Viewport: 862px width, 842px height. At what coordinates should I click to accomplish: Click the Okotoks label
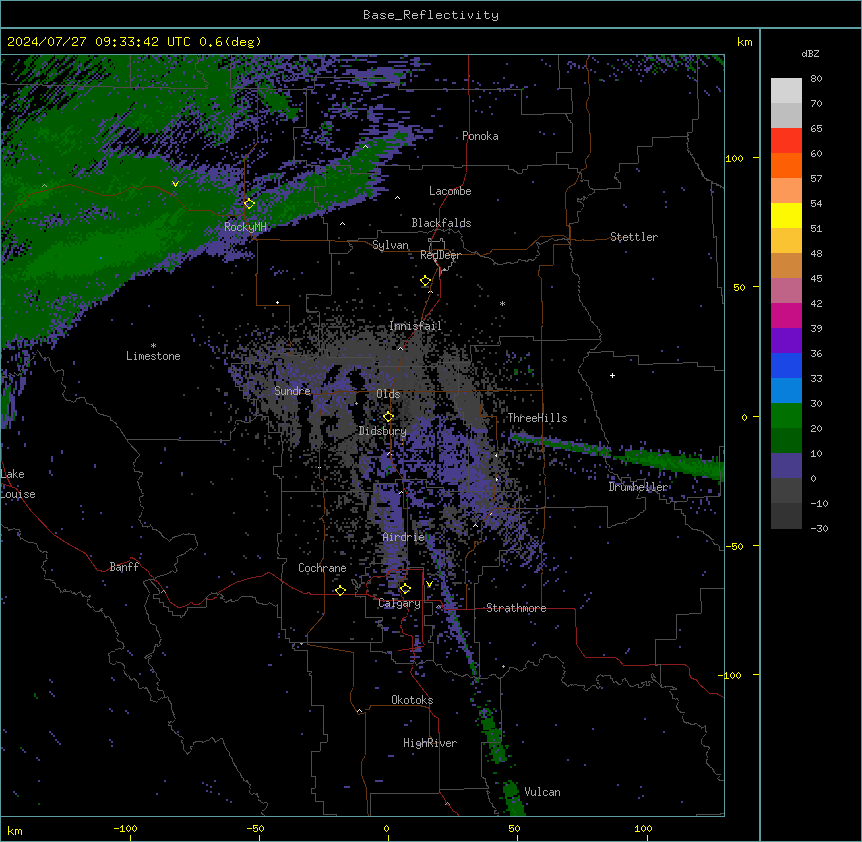pos(412,700)
